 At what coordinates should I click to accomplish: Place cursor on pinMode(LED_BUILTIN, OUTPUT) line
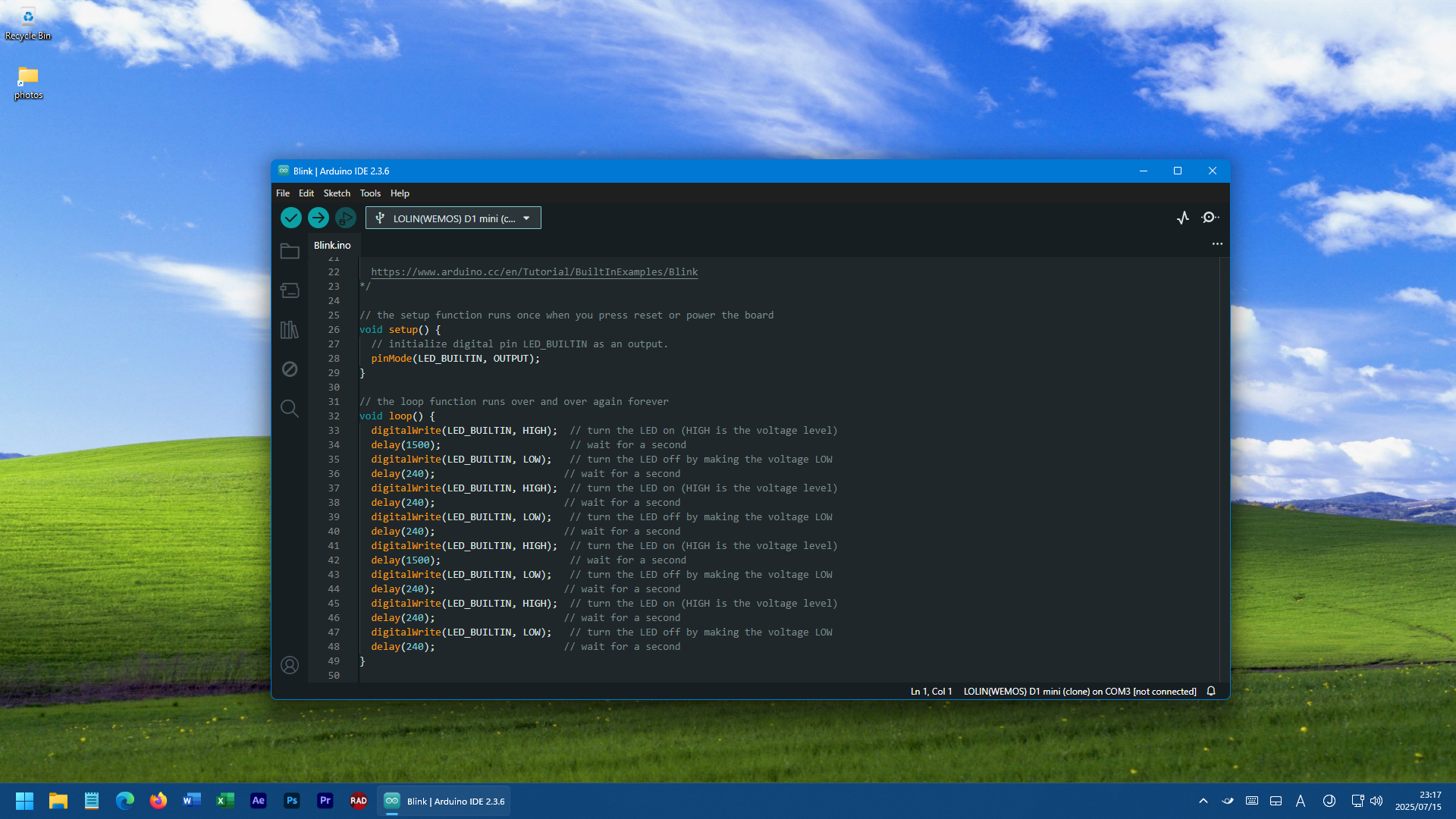pos(455,359)
